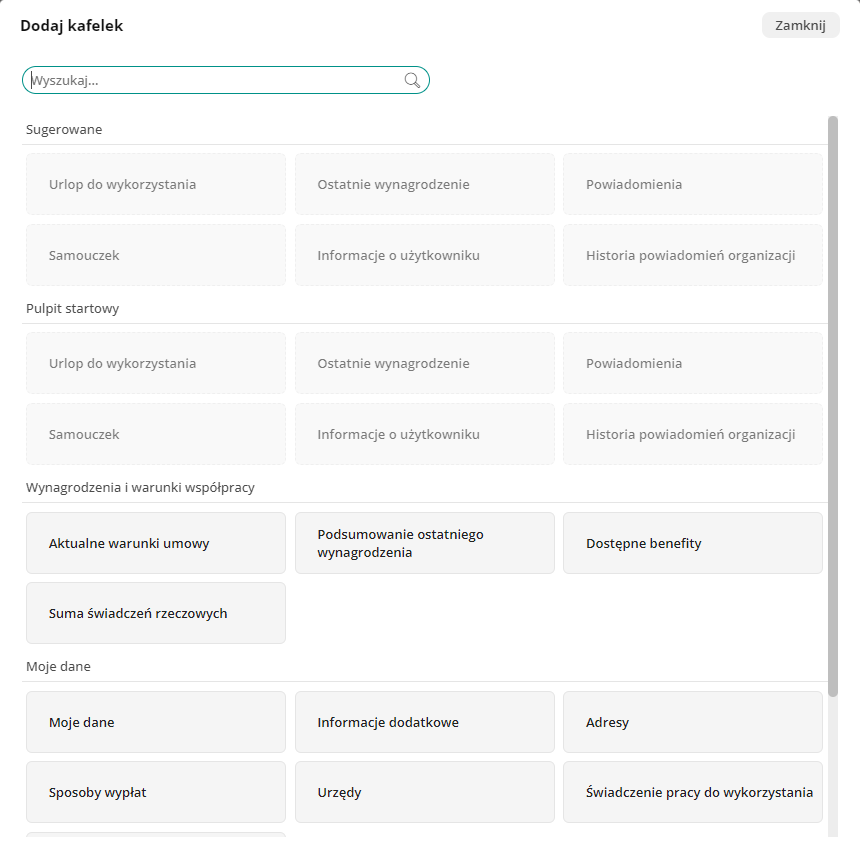Pick Informacje o użytkowniku under Sugerowane

[424, 255]
